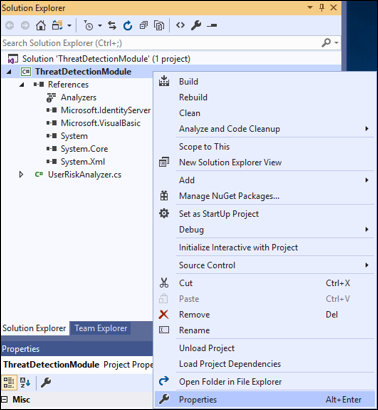Image resolution: width=378 pixels, height=410 pixels.
Task: Open Analyze and Code Cleanup submenu
Action: [265, 129]
